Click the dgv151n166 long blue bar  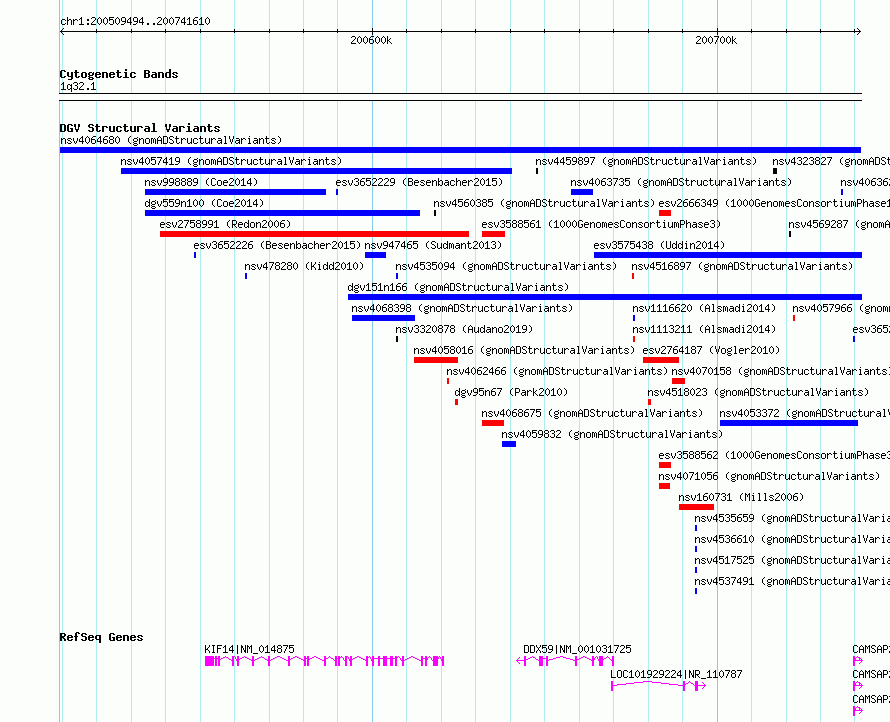(x=605, y=297)
